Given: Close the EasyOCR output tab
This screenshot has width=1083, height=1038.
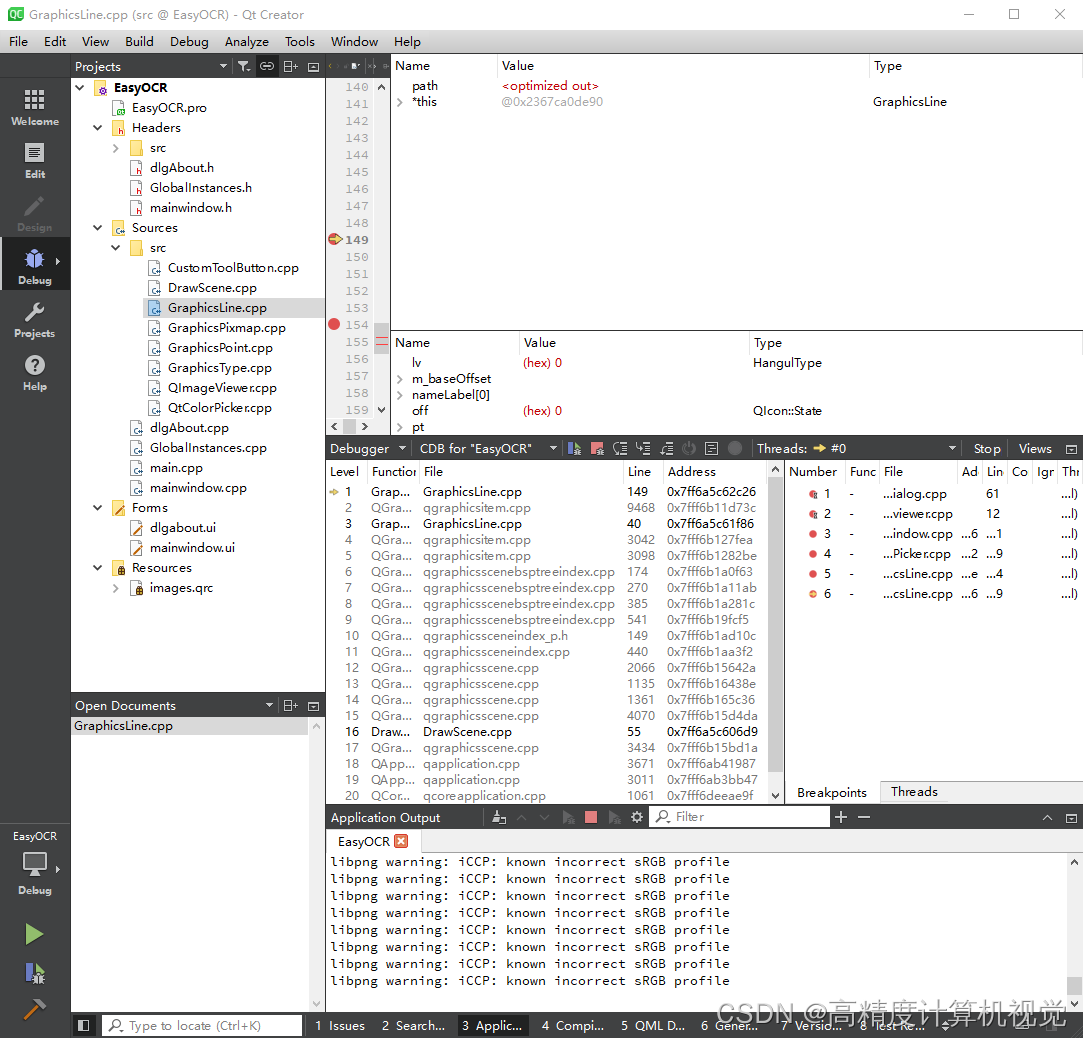Looking at the screenshot, I should [401, 840].
